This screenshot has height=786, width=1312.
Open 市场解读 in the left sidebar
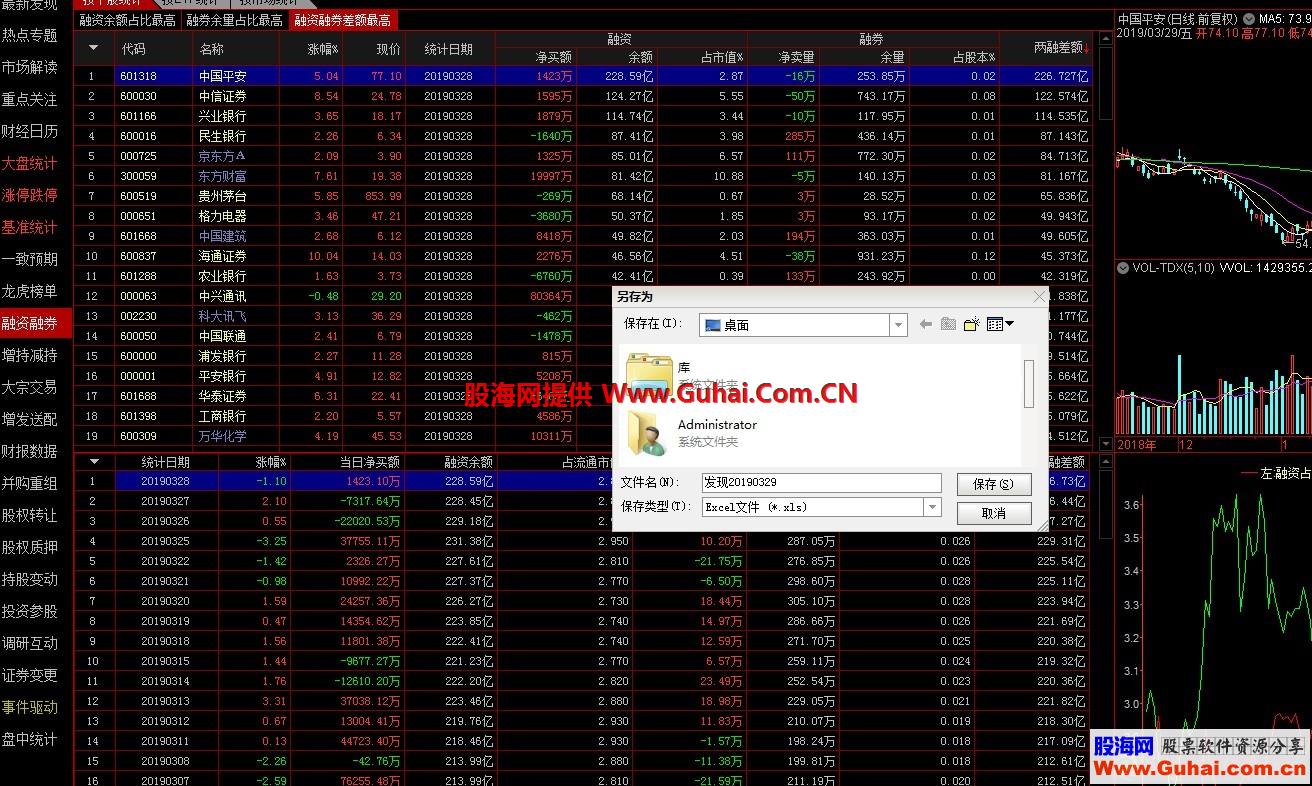(30, 67)
